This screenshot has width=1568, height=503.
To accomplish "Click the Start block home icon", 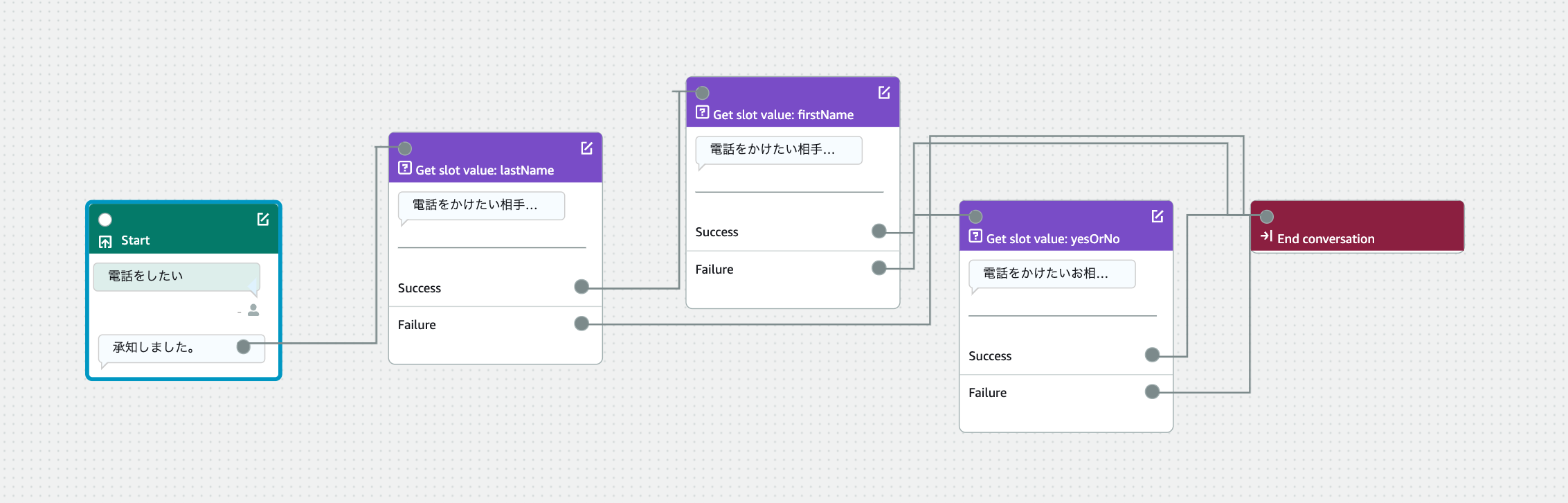I will point(105,242).
